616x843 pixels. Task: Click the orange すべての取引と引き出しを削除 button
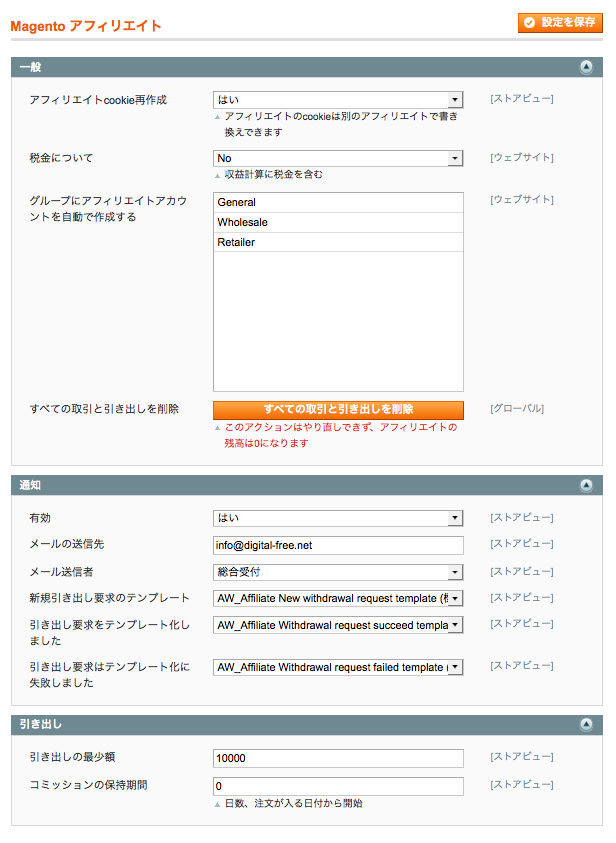coord(338,410)
